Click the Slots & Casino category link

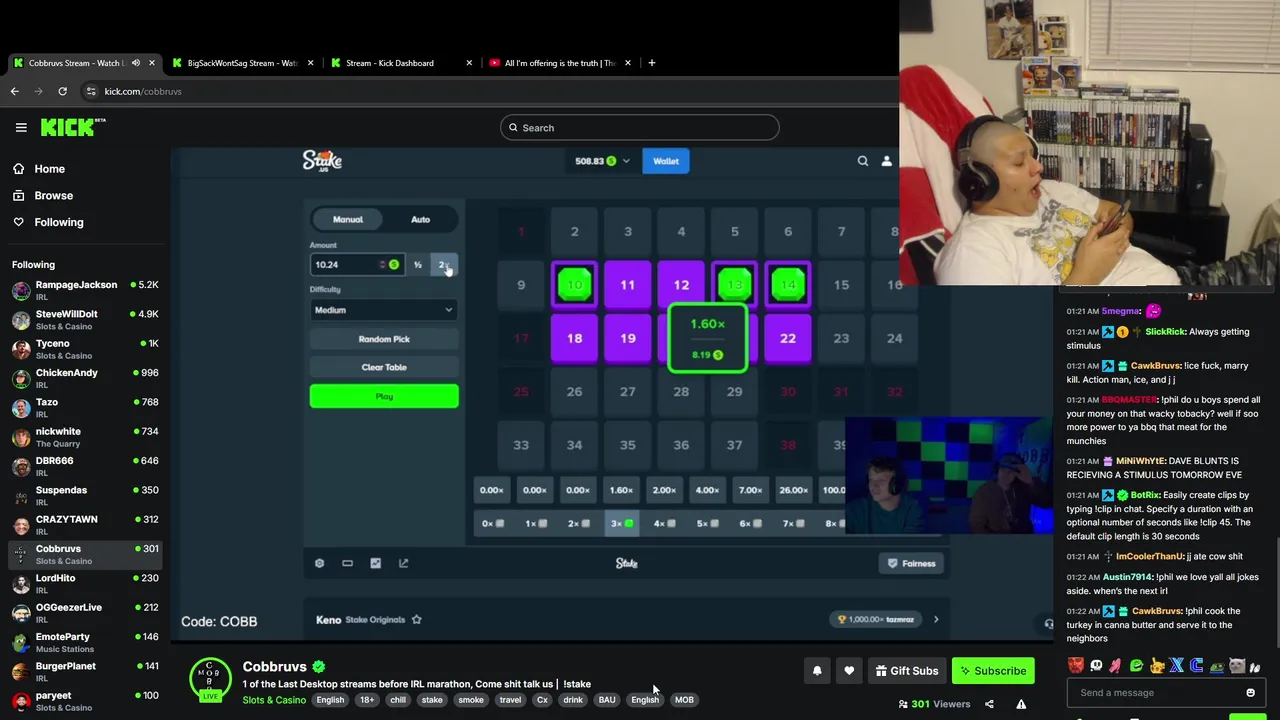[274, 700]
